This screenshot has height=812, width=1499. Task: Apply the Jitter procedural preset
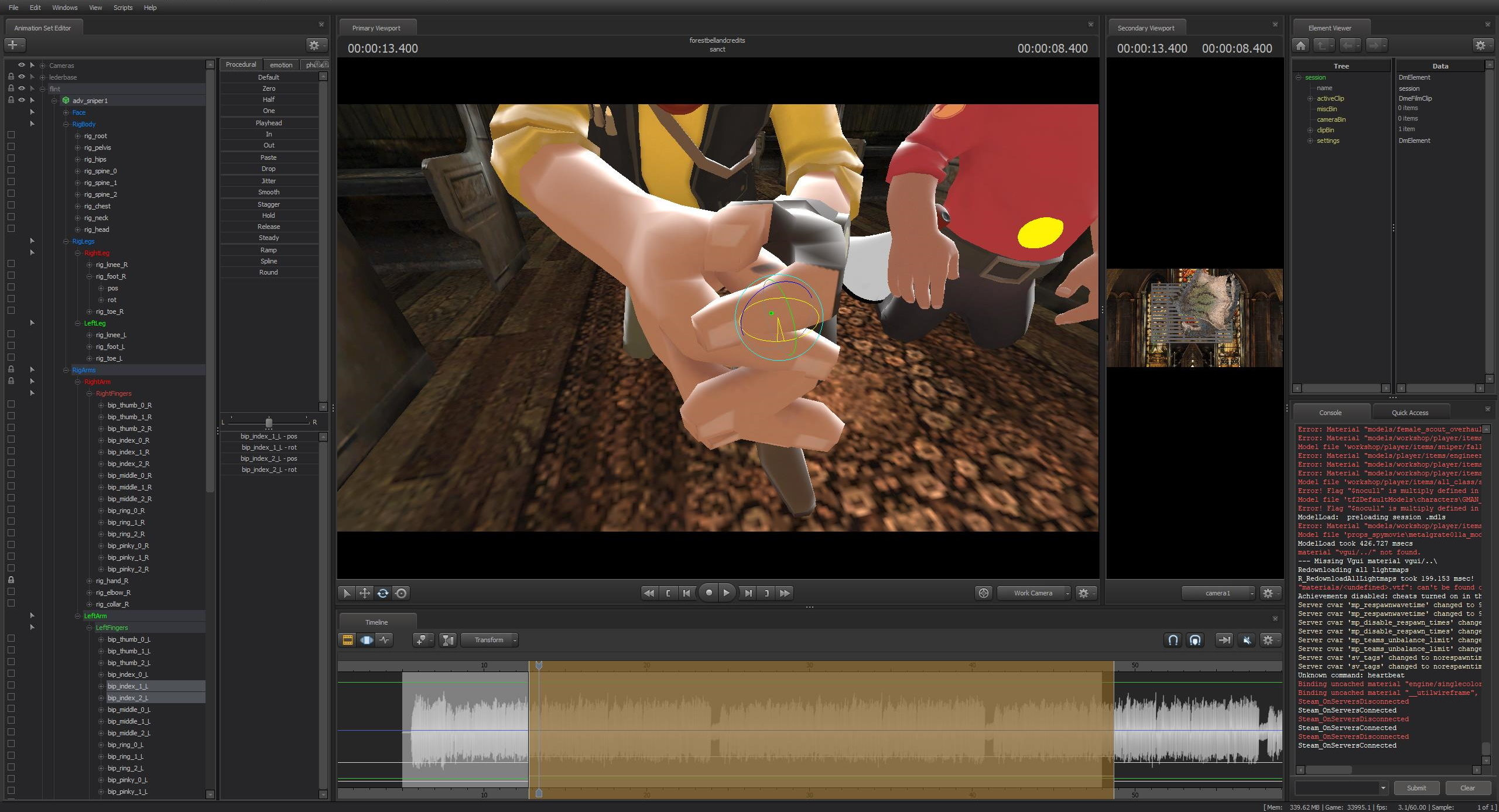pyautogui.click(x=269, y=181)
